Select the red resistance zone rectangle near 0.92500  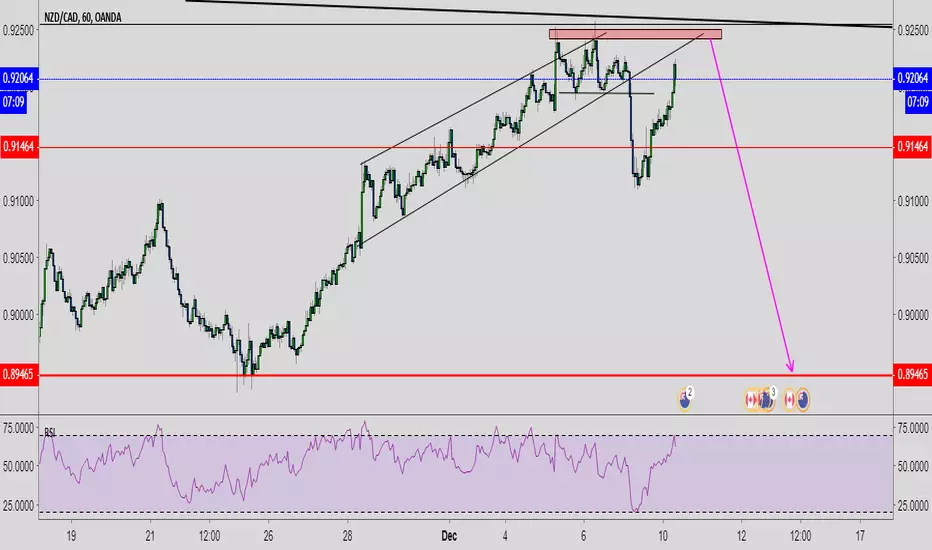click(x=635, y=34)
